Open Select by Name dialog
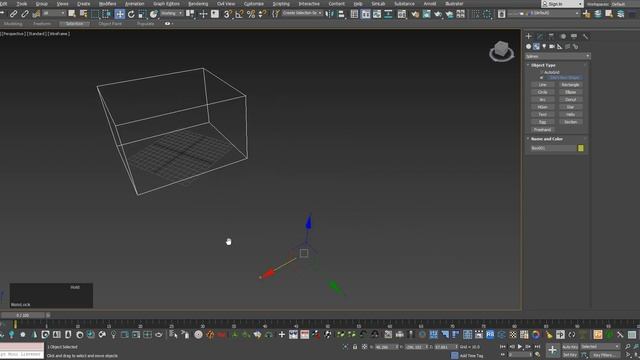Image resolution: width=640 pixels, height=360 pixels. (x=84, y=14)
